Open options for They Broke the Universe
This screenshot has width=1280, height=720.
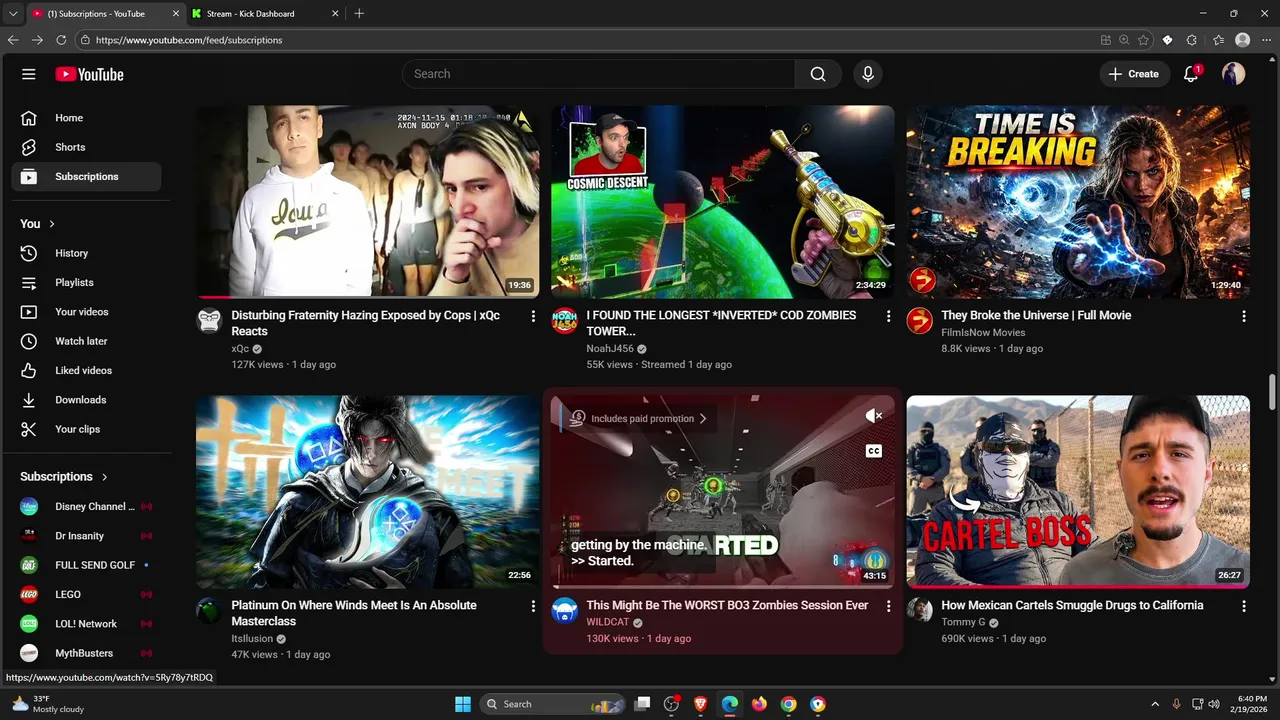(x=1244, y=316)
